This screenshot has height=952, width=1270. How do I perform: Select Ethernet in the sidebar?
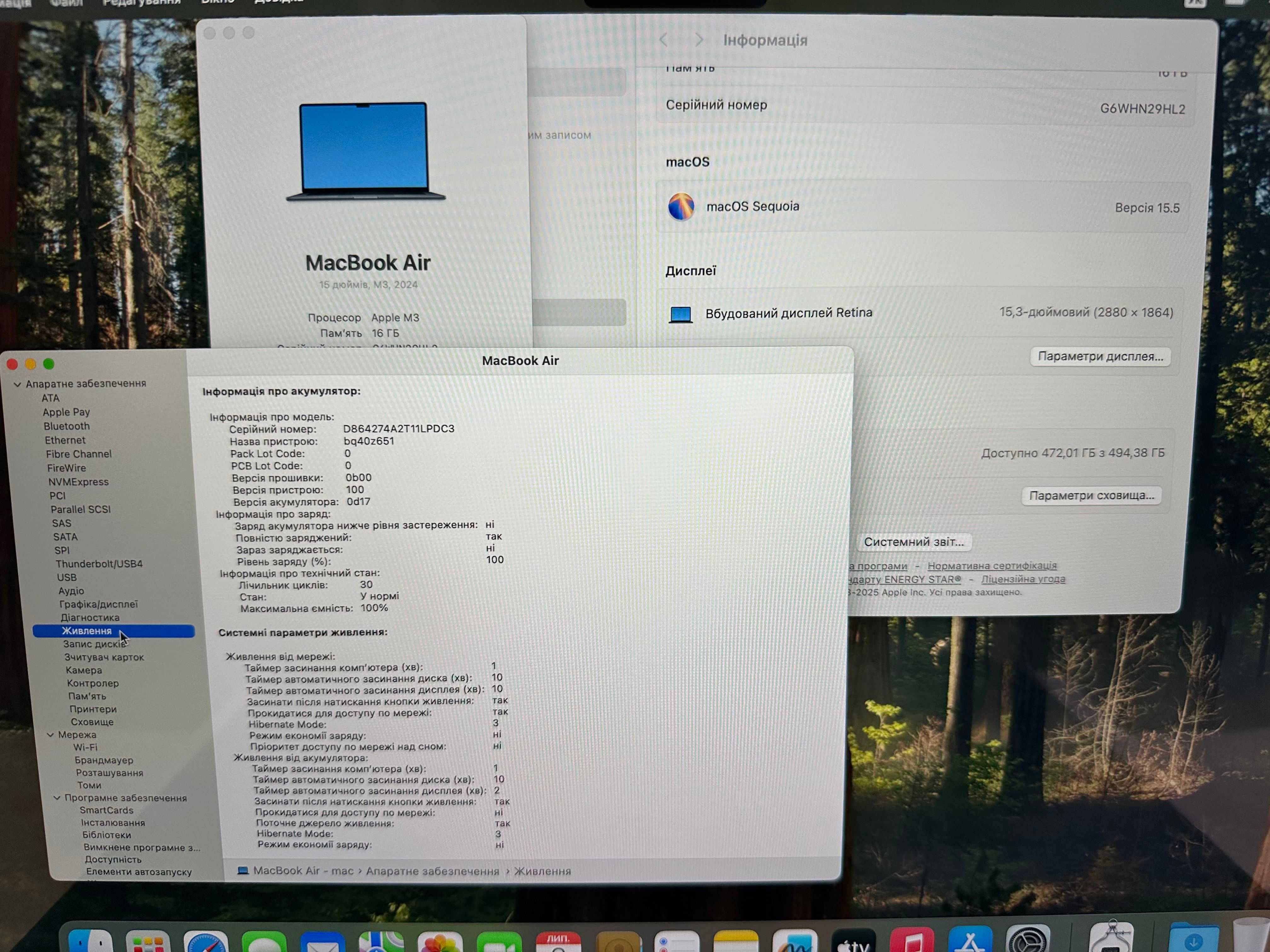65,440
